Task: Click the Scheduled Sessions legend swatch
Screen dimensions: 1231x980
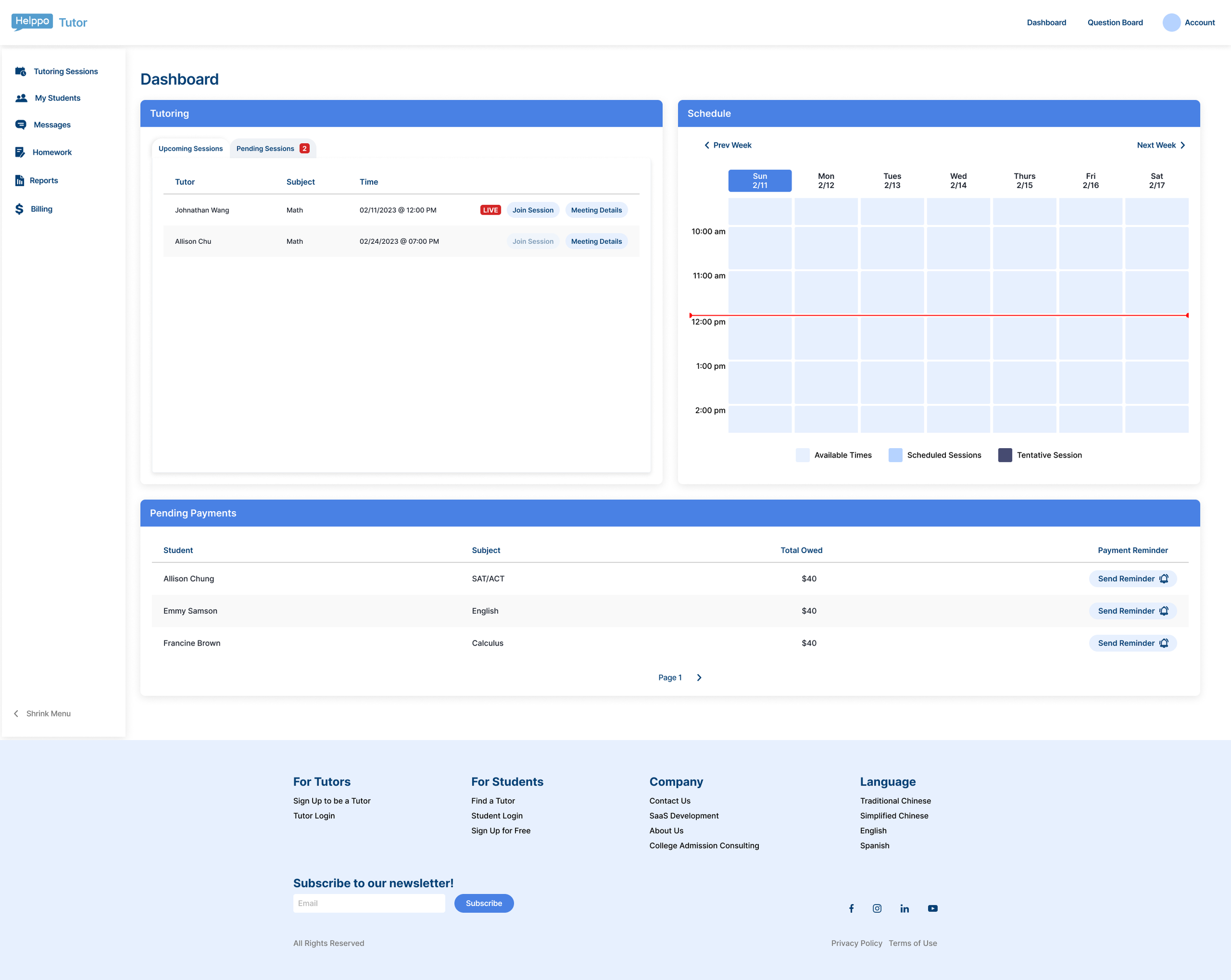Action: point(895,455)
